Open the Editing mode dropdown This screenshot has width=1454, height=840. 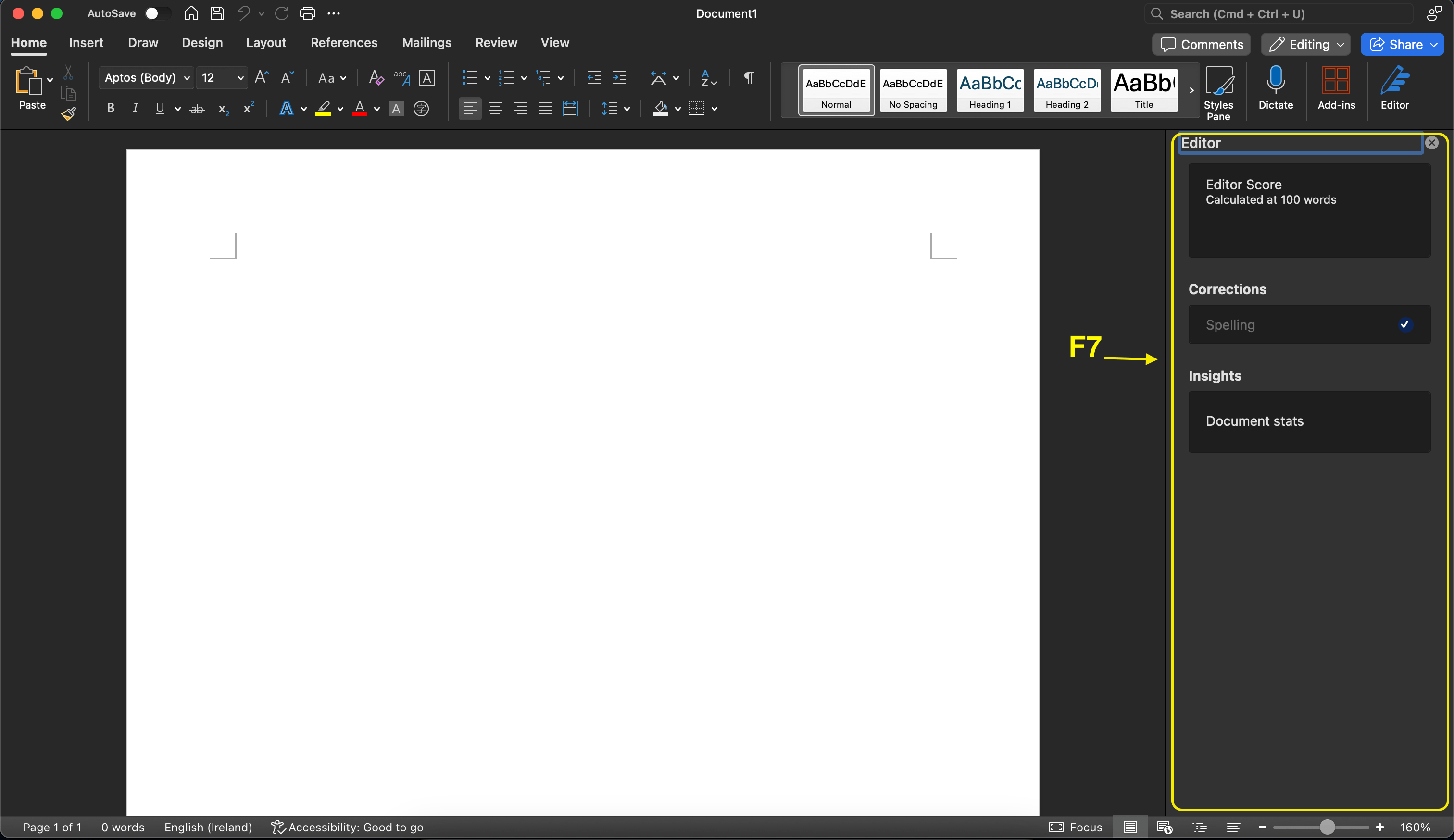tap(1305, 44)
